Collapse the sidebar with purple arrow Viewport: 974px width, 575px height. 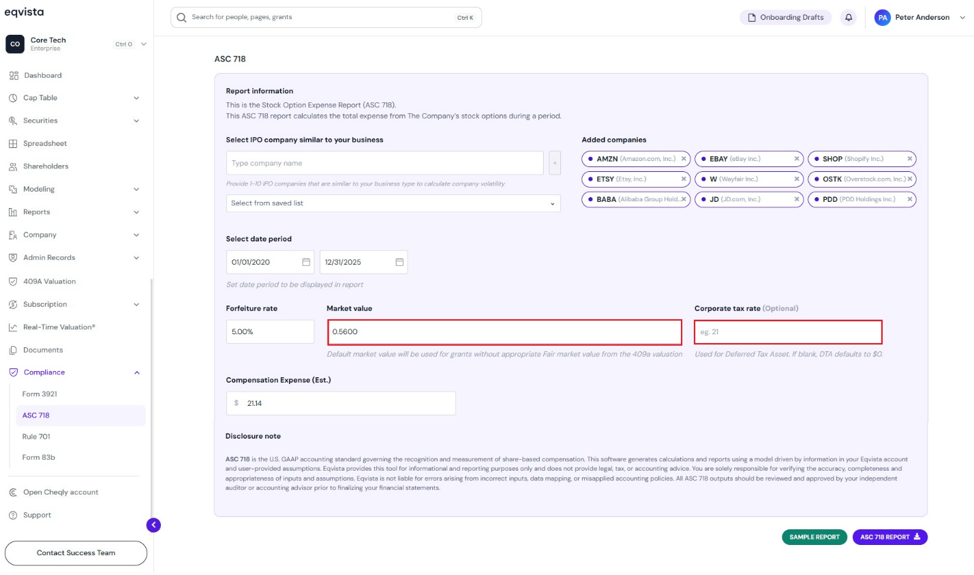coord(153,525)
